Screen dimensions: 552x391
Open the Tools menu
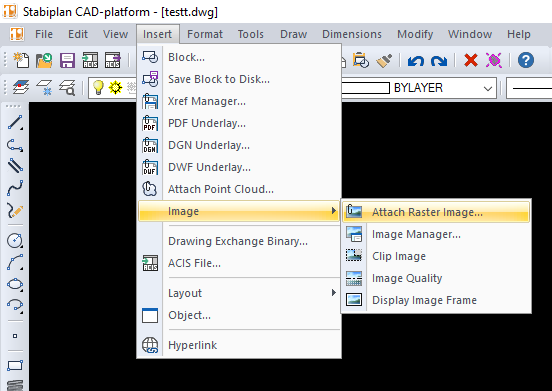[251, 34]
